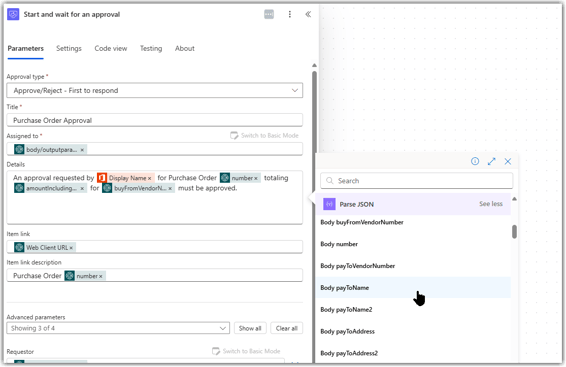The width and height of the screenshot is (566, 367).
Task: Click the buyFromVendorN token icon
Action: coord(107,188)
